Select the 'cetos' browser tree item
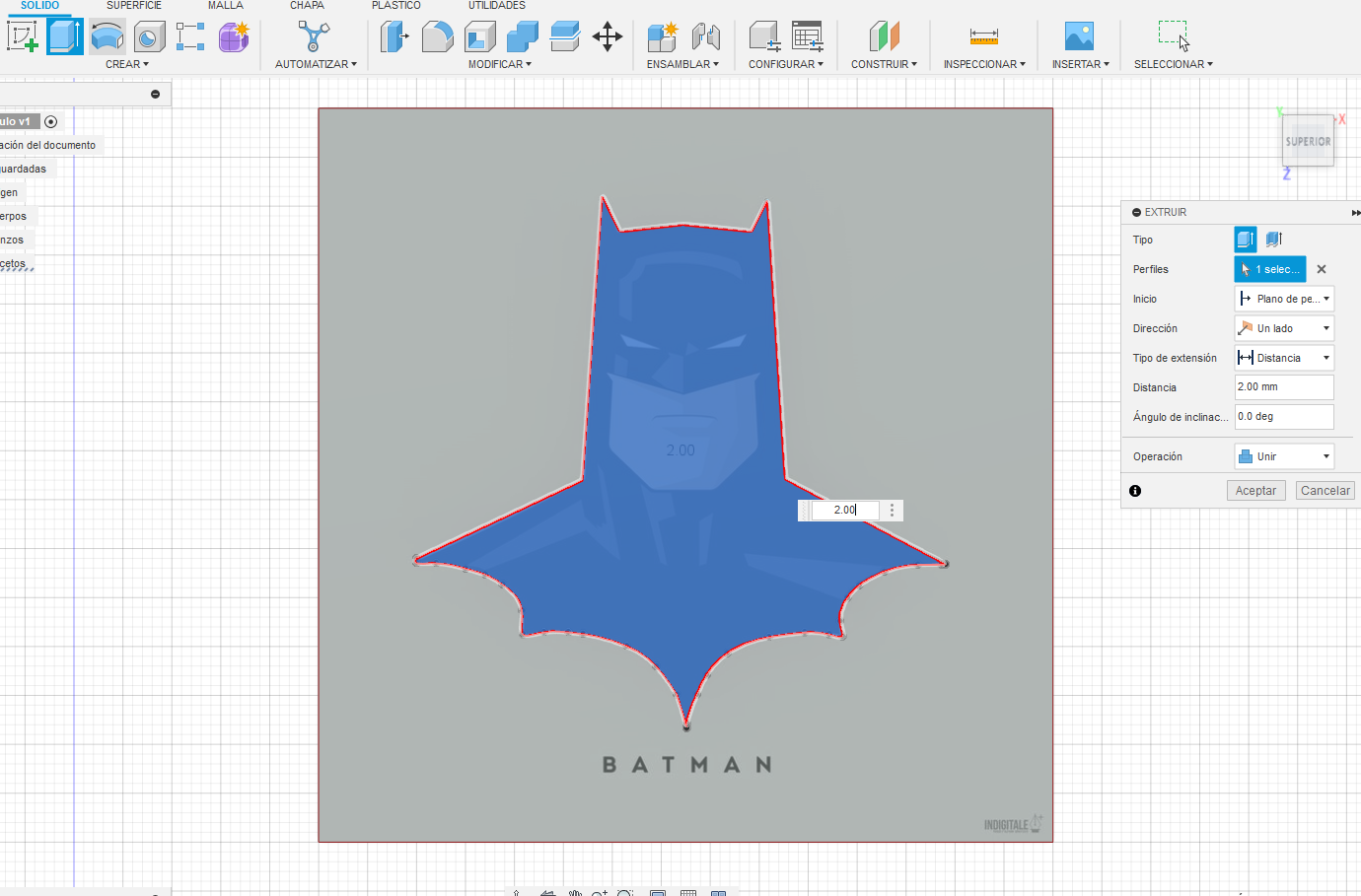This screenshot has height=896, width=1361. point(13,263)
